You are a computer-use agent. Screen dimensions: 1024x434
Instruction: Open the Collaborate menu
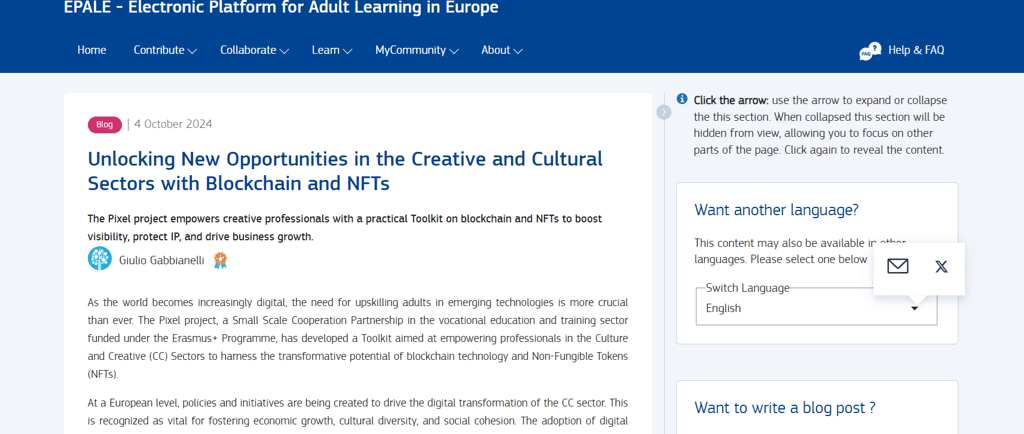pyautogui.click(x=255, y=50)
